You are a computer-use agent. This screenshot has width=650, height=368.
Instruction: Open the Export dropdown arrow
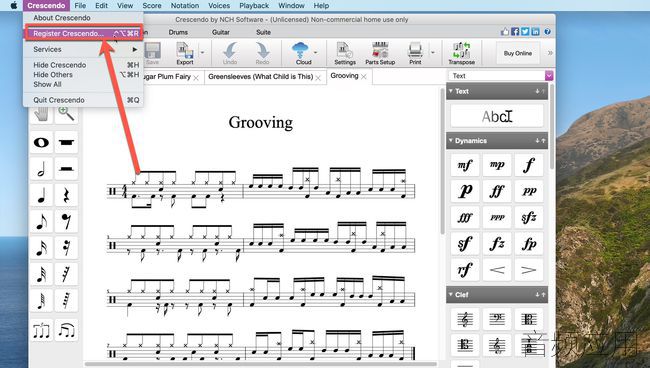202,53
